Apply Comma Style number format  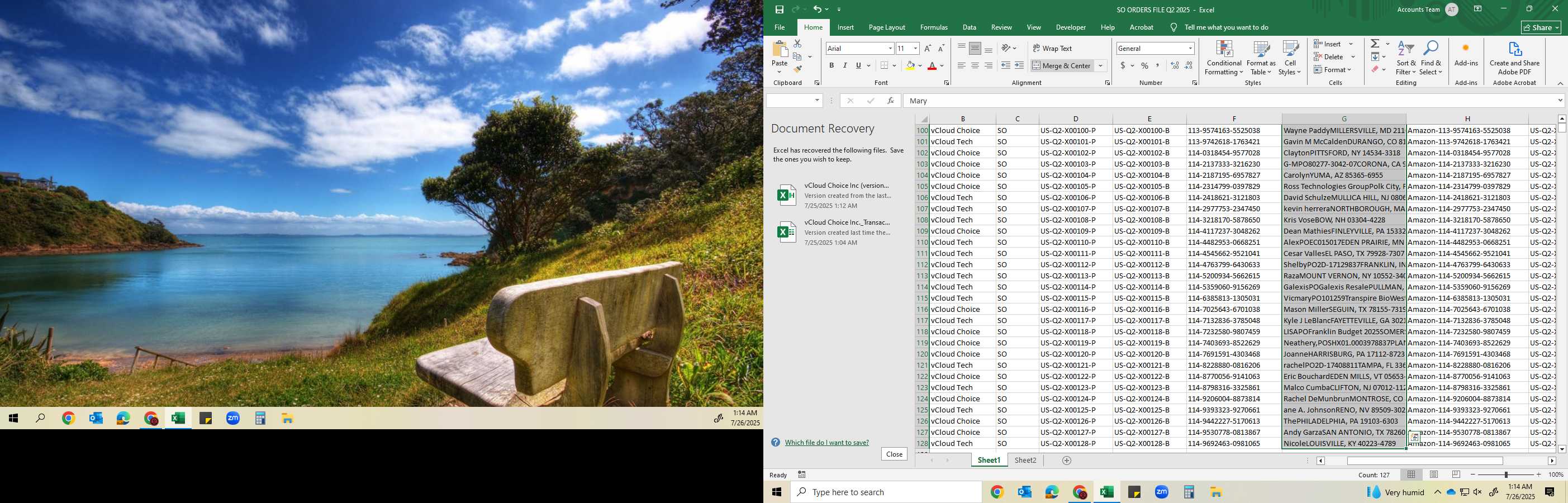(x=1157, y=65)
